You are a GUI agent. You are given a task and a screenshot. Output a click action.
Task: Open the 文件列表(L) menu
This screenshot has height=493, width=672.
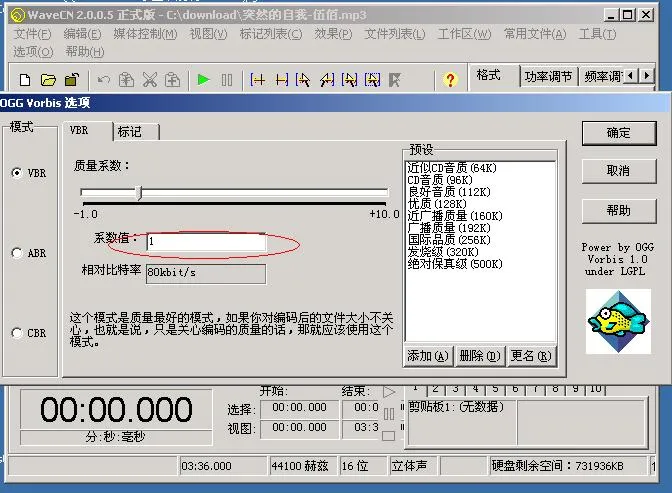(395, 34)
